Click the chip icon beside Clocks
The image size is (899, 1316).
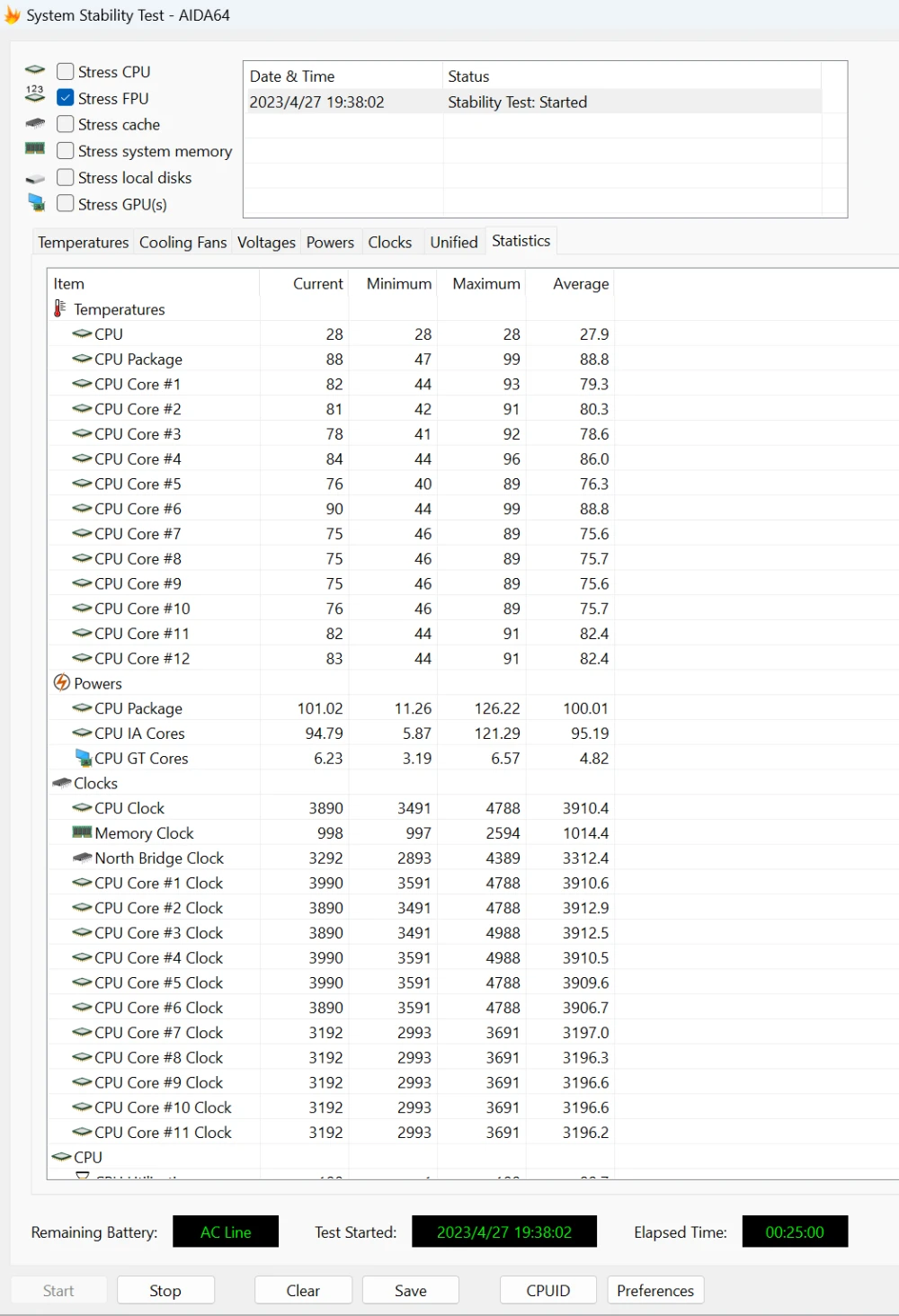tap(61, 783)
